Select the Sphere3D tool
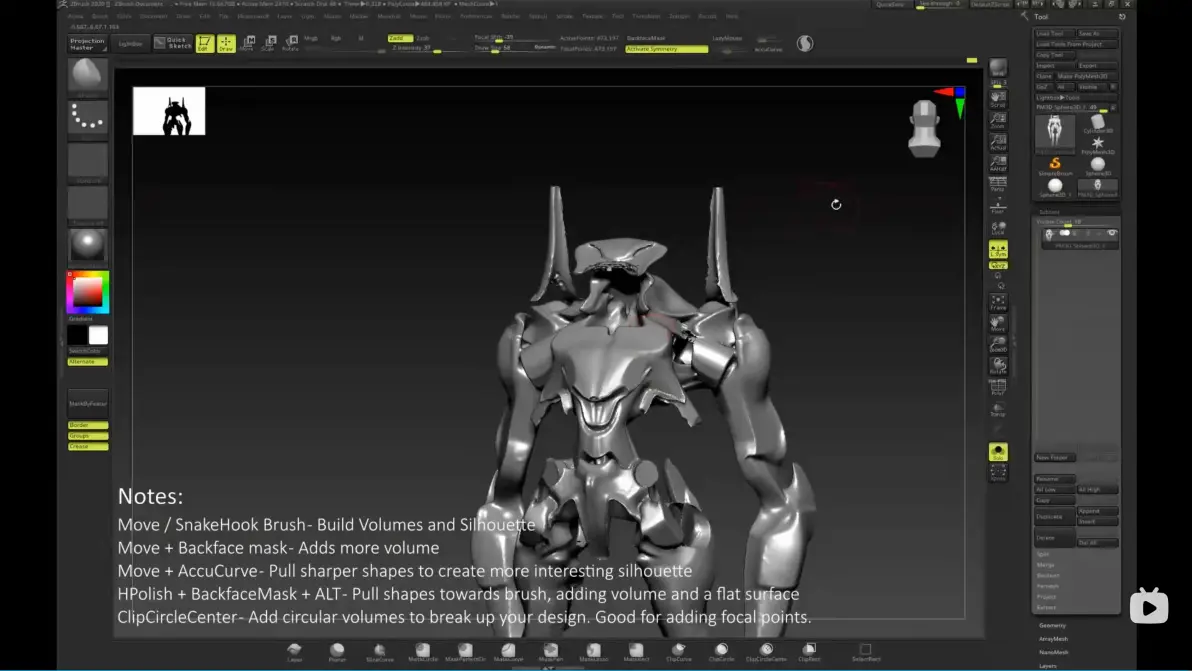Image resolution: width=1192 pixels, height=671 pixels. tap(1098, 166)
